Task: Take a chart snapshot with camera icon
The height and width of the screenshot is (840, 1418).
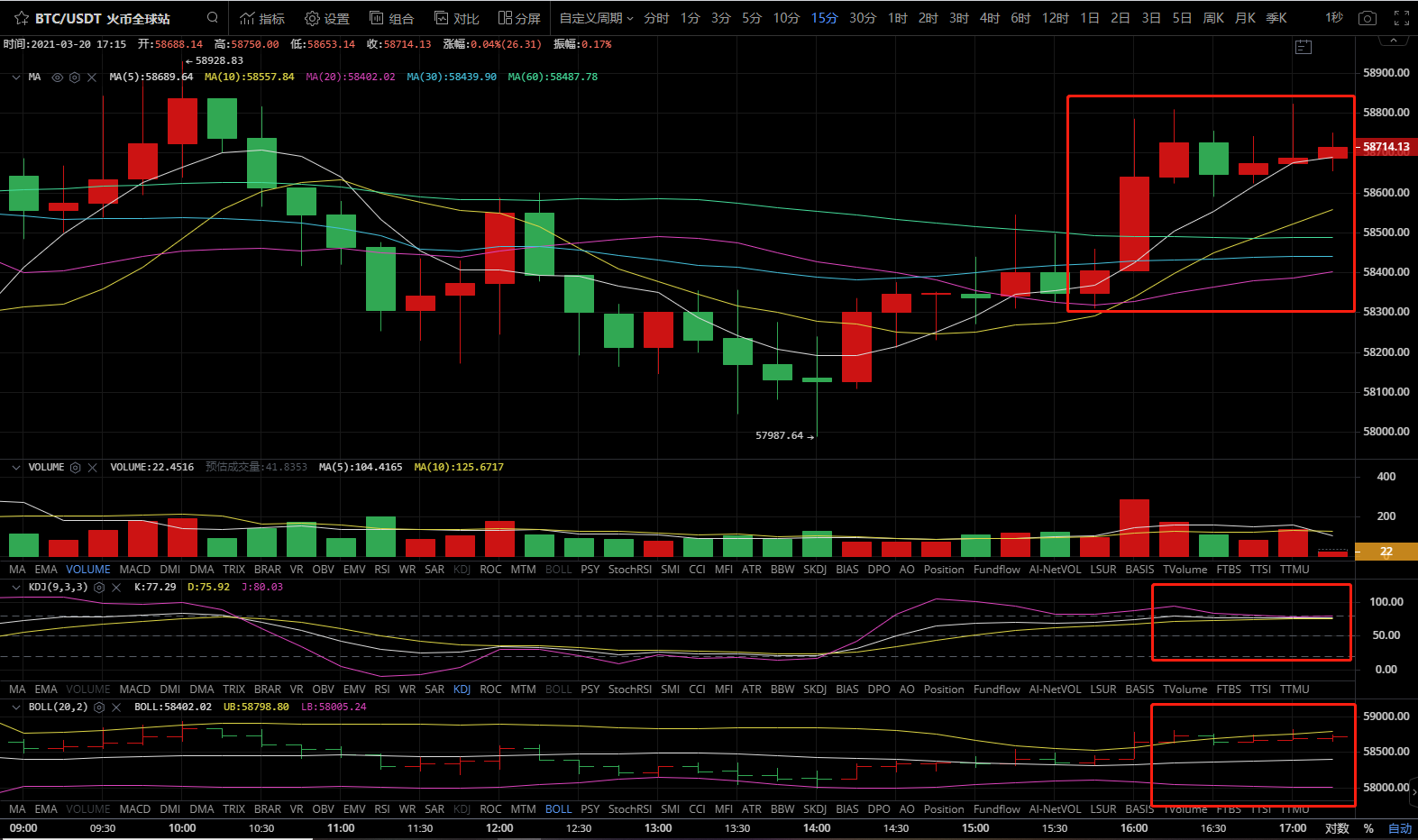Action: (1368, 18)
